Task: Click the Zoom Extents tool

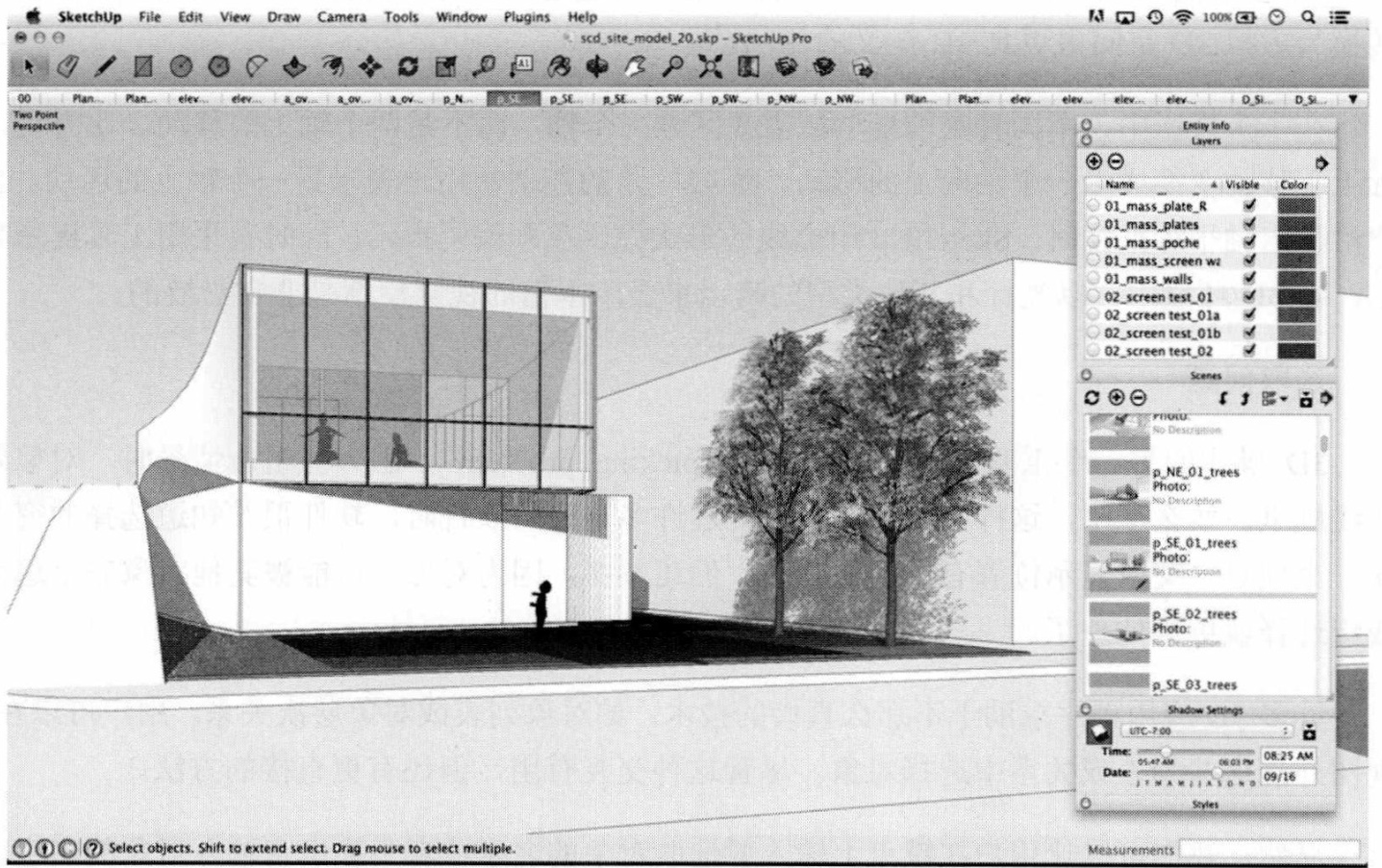Action: click(x=711, y=66)
